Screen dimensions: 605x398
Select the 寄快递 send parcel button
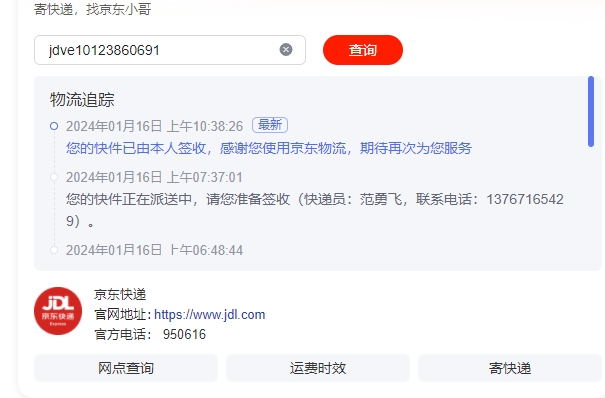[x=510, y=368]
